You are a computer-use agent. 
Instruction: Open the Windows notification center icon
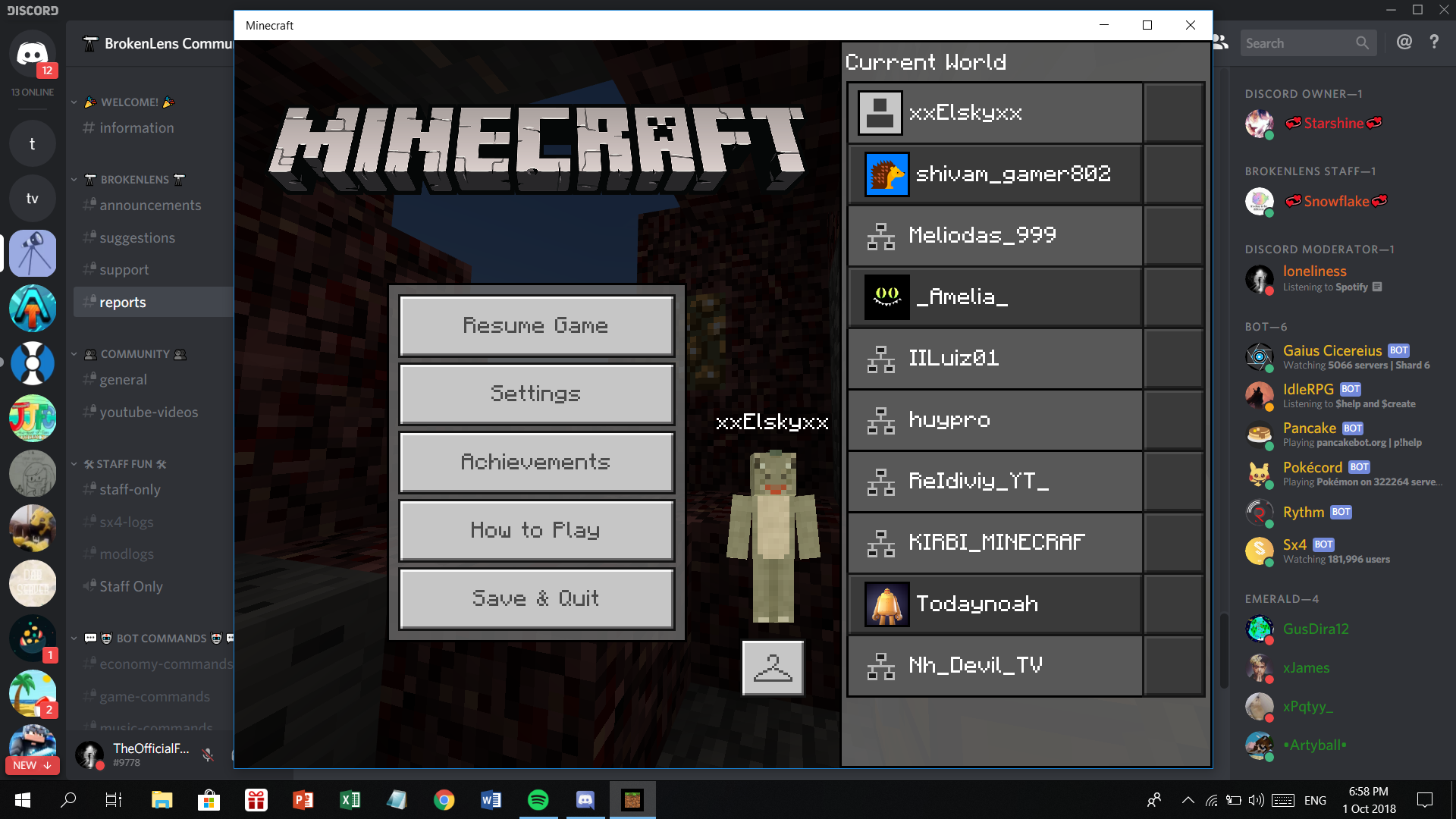click(x=1425, y=800)
